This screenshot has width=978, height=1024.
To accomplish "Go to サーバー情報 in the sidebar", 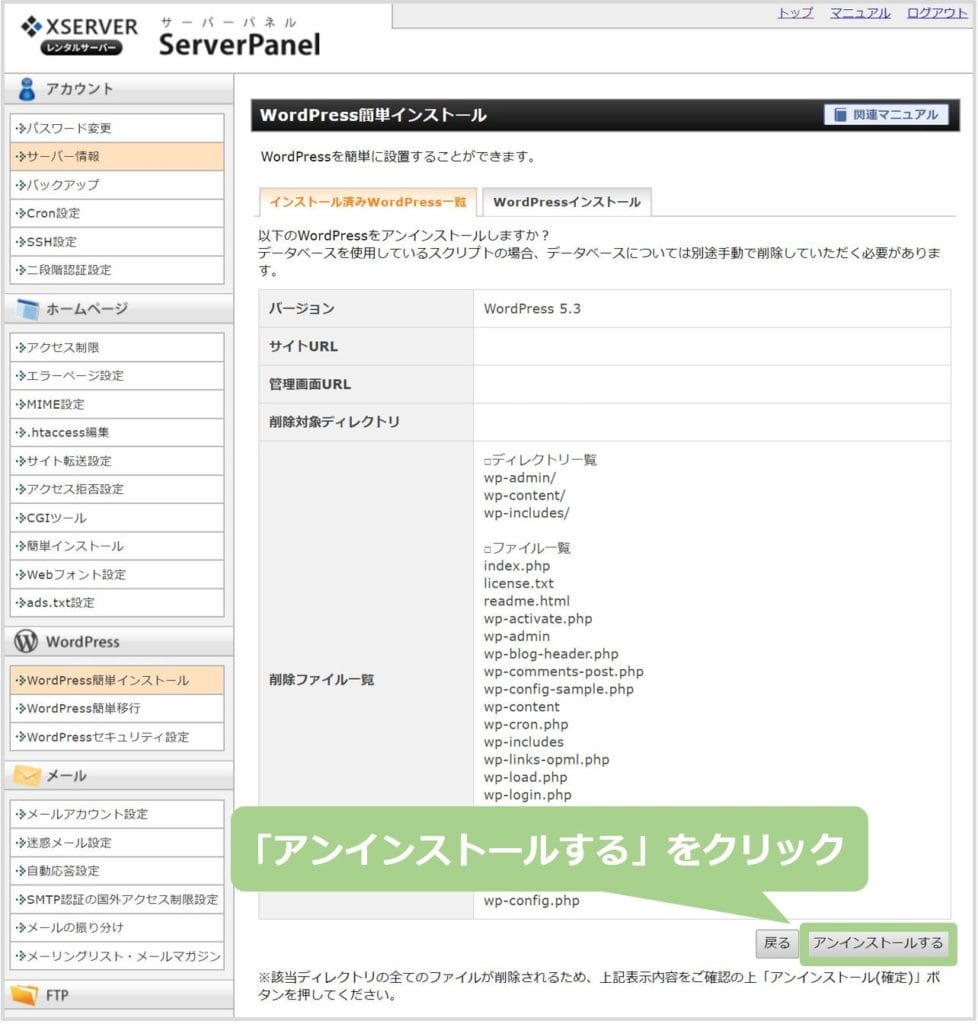I will [63, 157].
